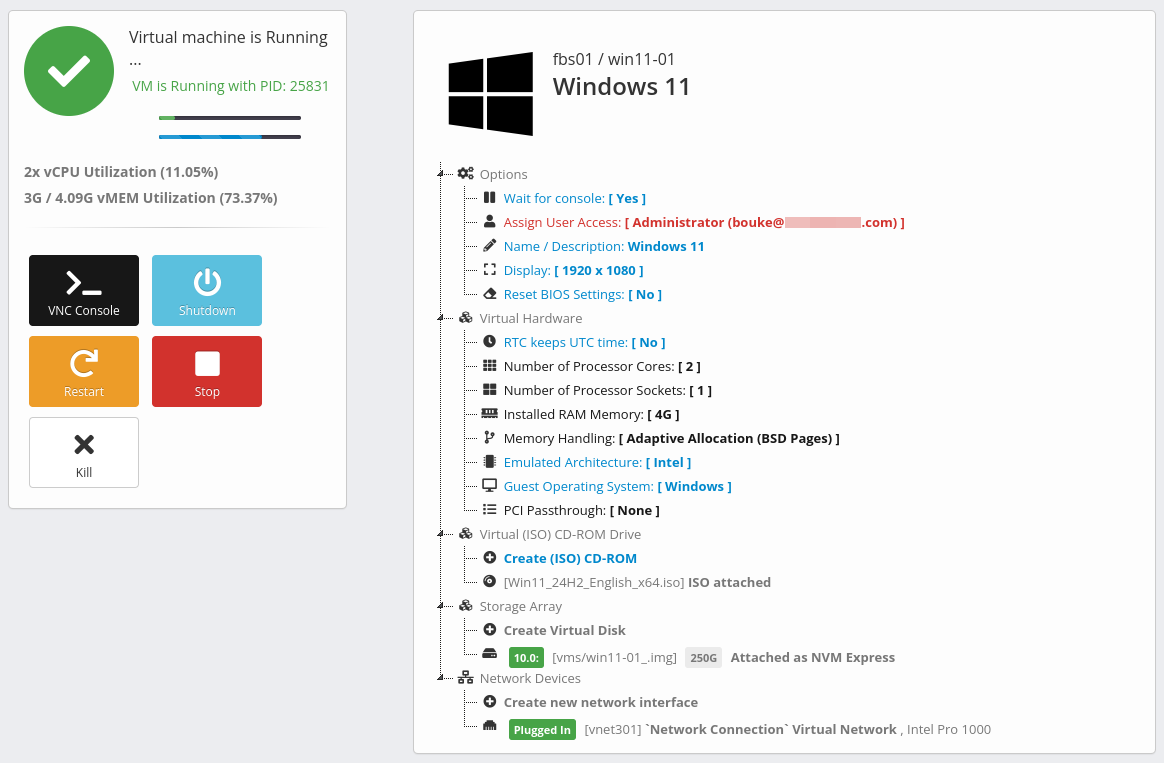
Task: Click the green Plugged In badge
Action: point(542,730)
